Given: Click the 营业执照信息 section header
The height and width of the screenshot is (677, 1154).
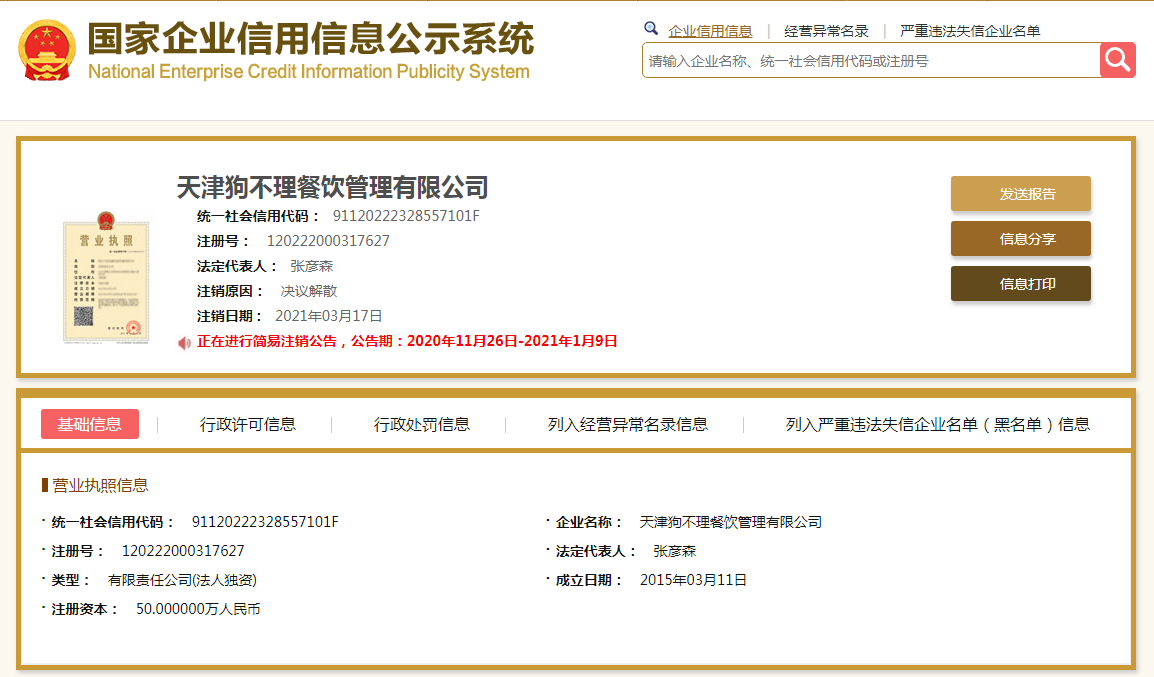Looking at the screenshot, I should (100, 484).
